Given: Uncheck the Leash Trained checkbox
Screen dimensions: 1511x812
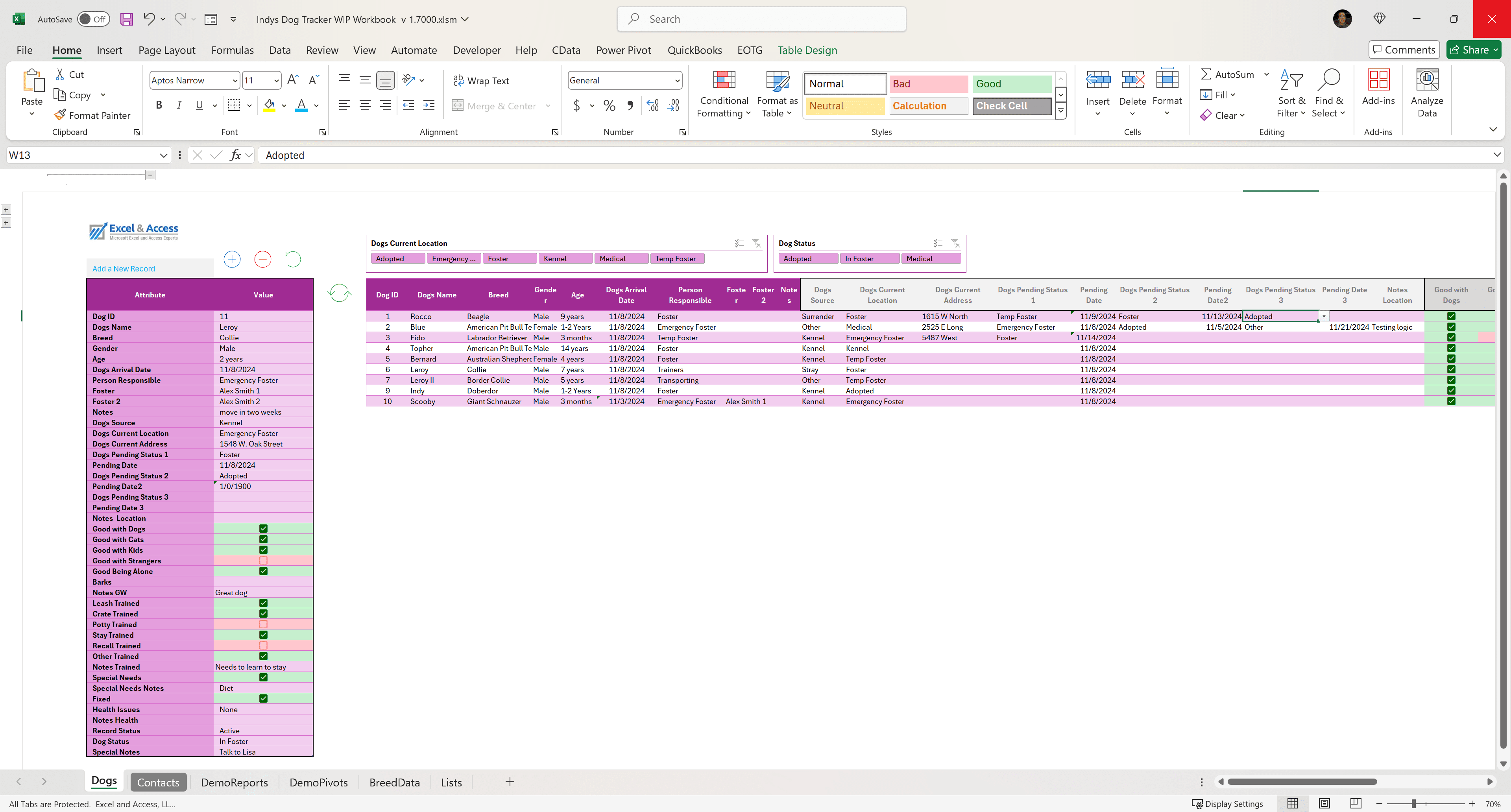Looking at the screenshot, I should [263, 603].
